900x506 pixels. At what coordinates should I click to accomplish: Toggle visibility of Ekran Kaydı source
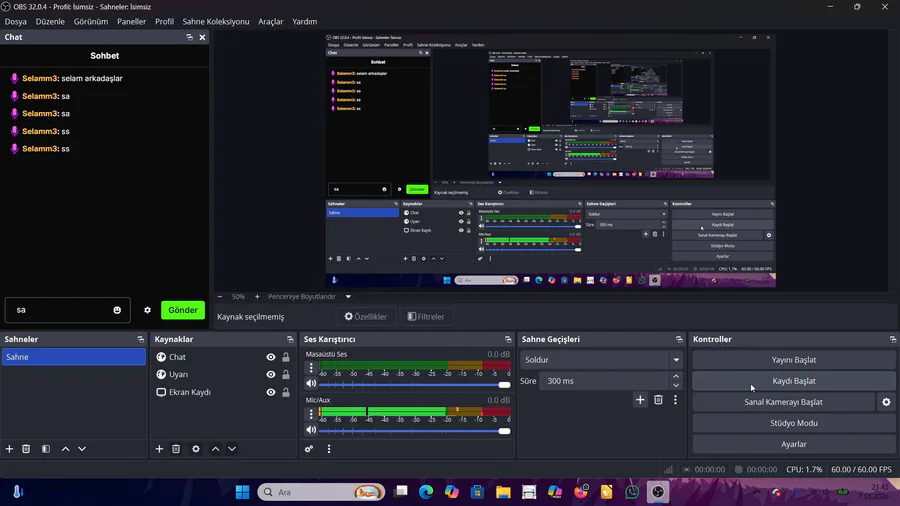click(271, 392)
